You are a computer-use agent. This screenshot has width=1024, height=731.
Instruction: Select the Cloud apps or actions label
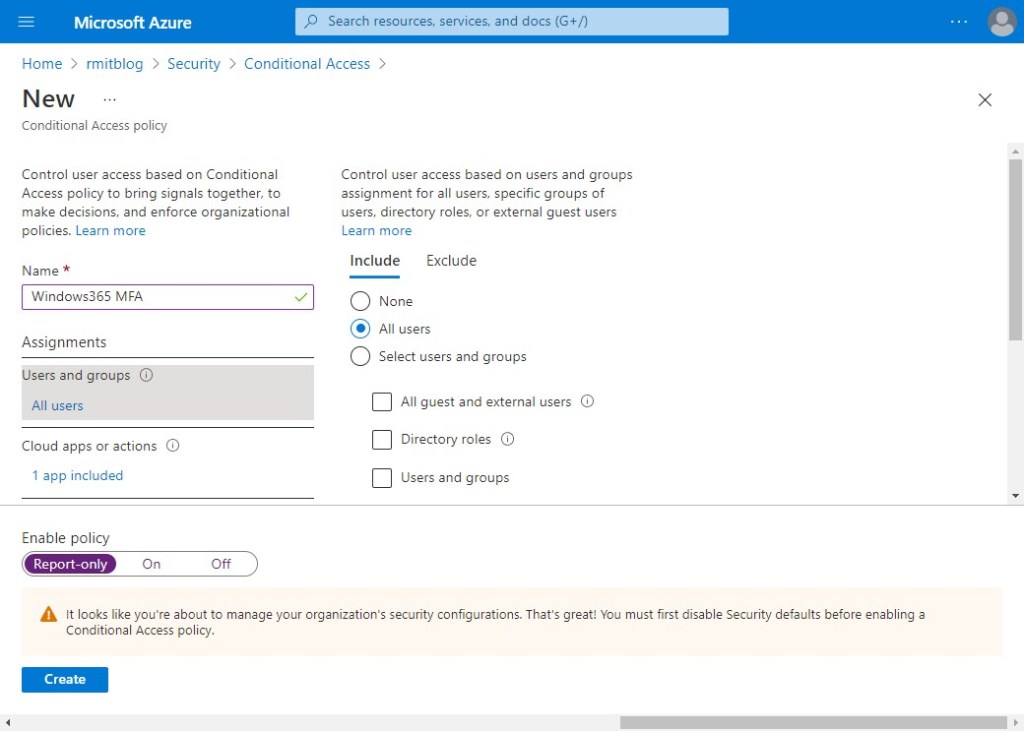click(89, 446)
